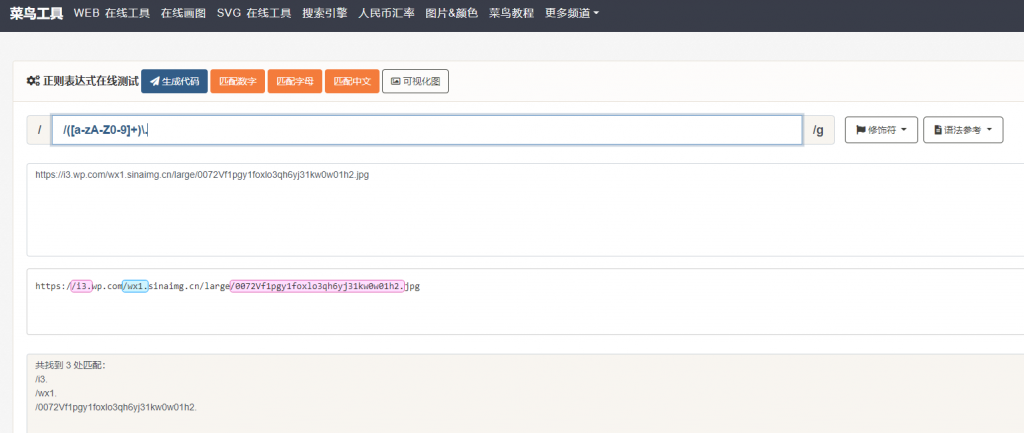Click the /g flags suffix label
The image size is (1024, 433).
pos(818,130)
